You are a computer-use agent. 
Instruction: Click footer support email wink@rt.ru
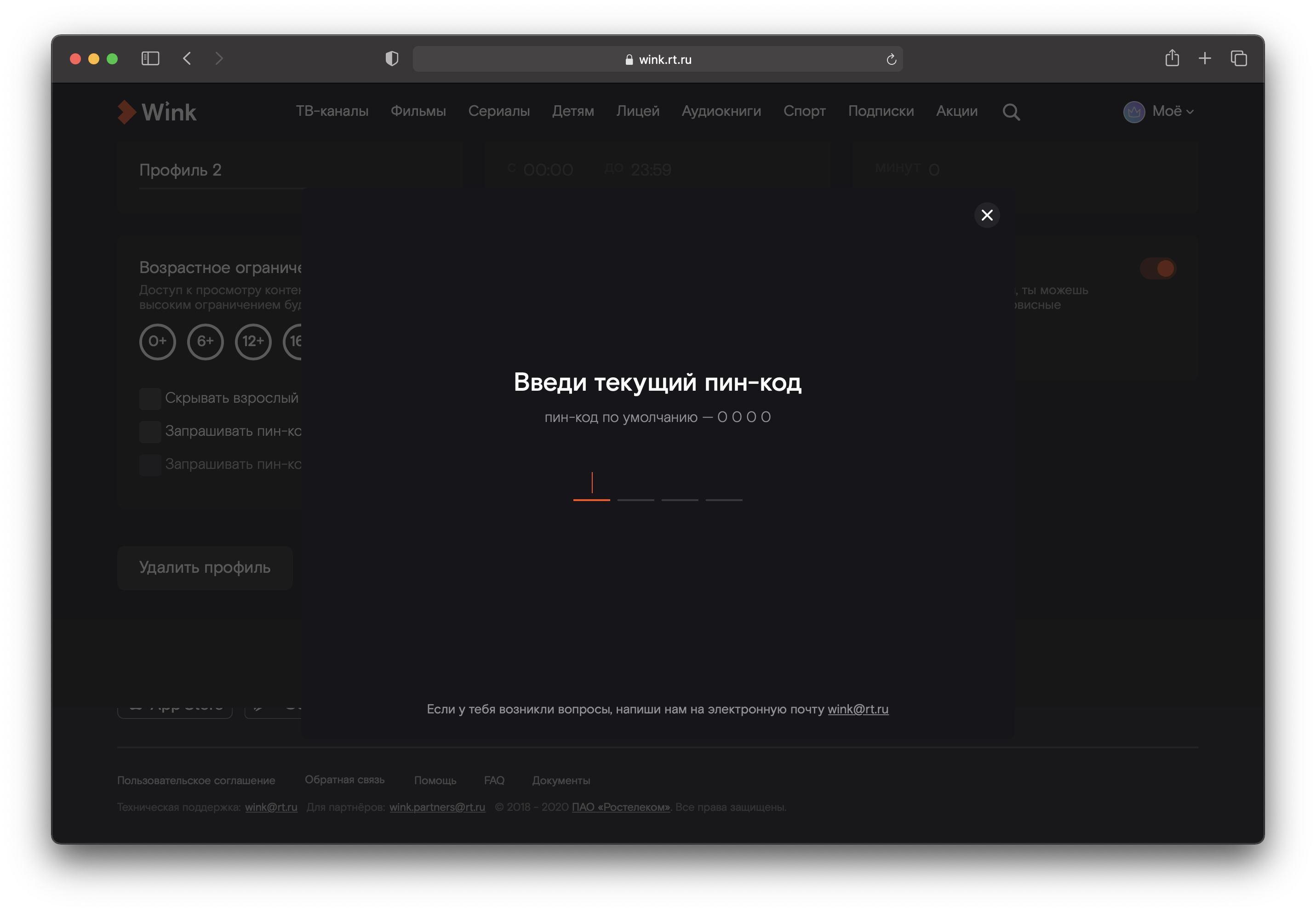point(271,807)
